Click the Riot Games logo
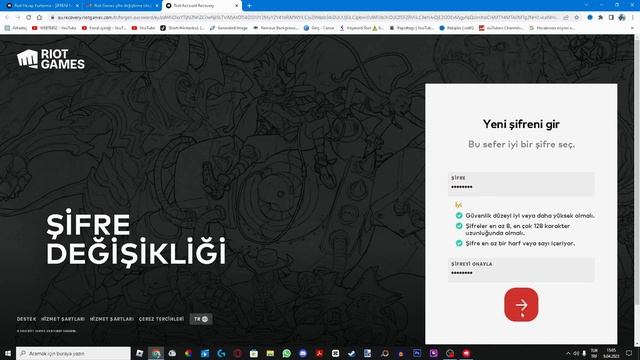 coord(51,59)
